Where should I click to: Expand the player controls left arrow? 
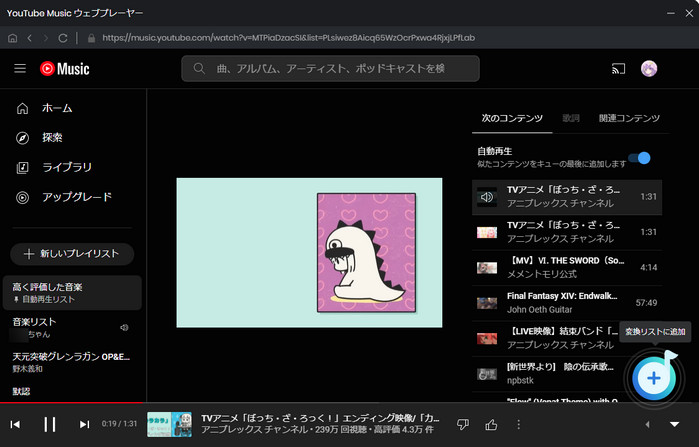pos(647,424)
